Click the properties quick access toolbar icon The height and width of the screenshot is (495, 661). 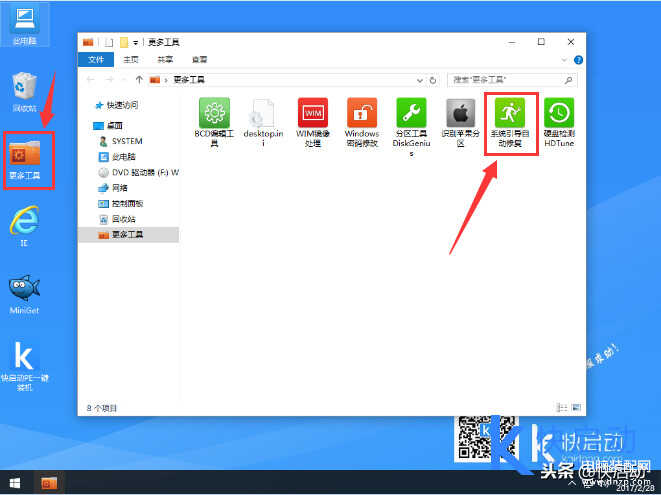pyautogui.click(x=109, y=42)
